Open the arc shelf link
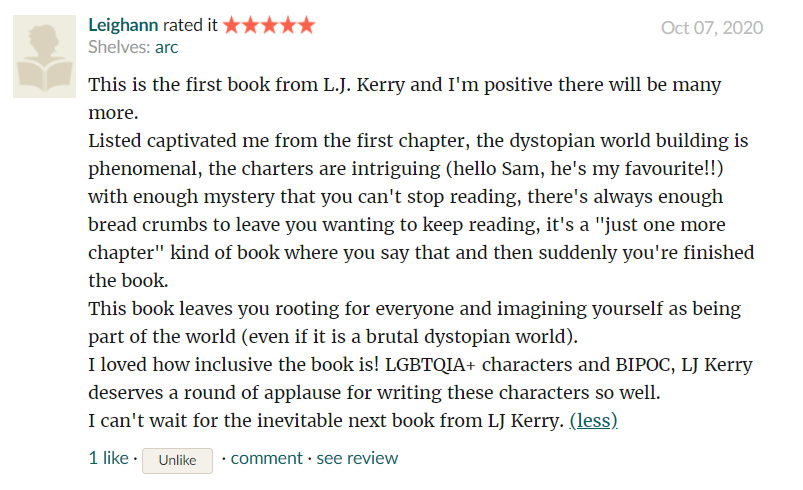 click(x=166, y=47)
